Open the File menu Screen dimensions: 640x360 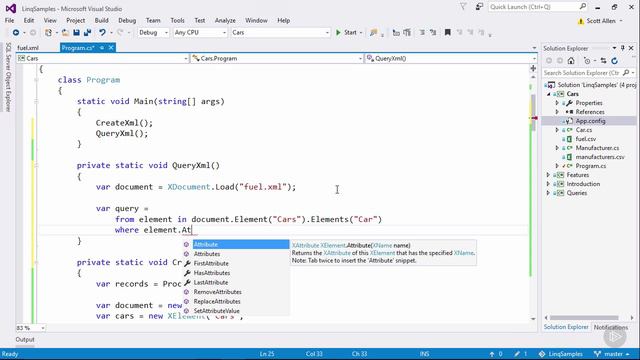(9, 20)
